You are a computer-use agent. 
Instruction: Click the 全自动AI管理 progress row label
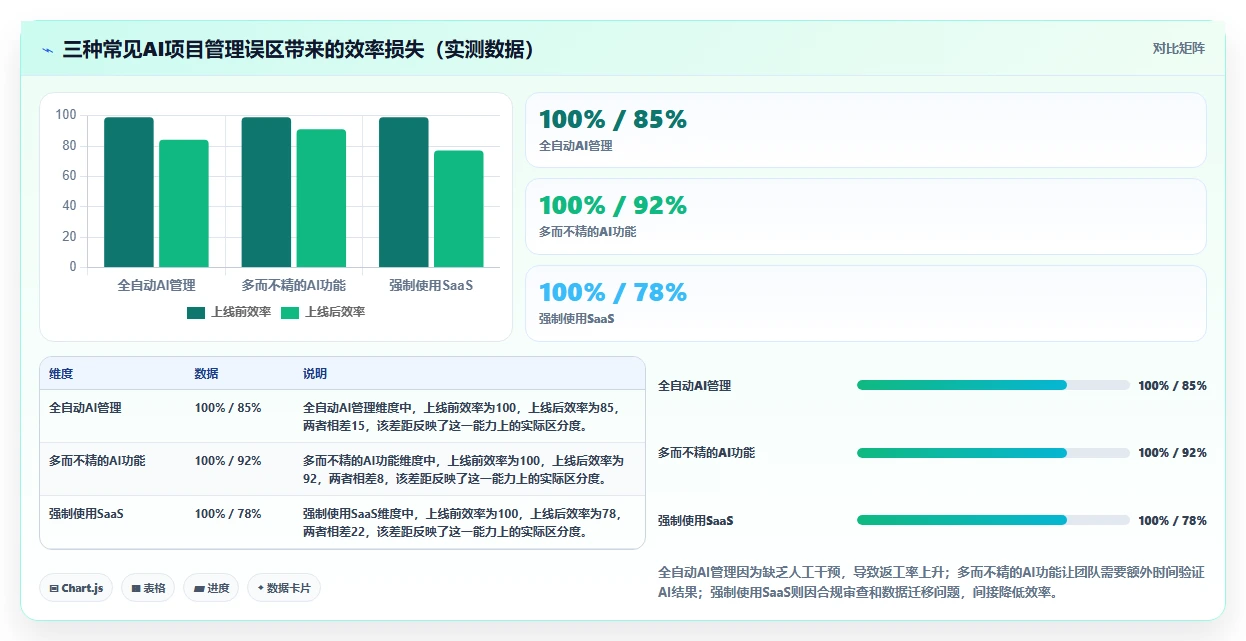694,386
